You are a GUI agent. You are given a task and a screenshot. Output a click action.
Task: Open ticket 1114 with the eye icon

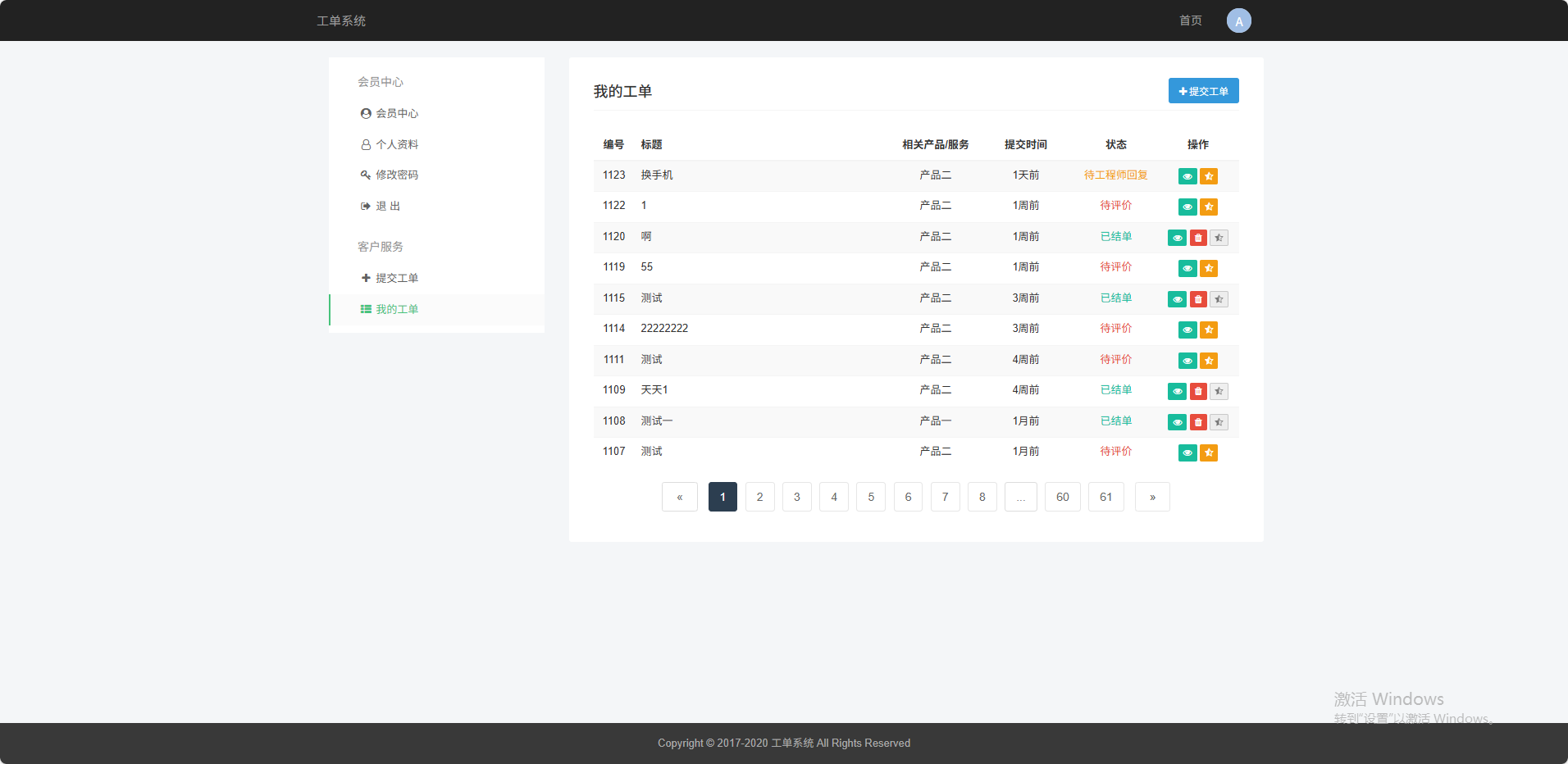click(x=1187, y=330)
